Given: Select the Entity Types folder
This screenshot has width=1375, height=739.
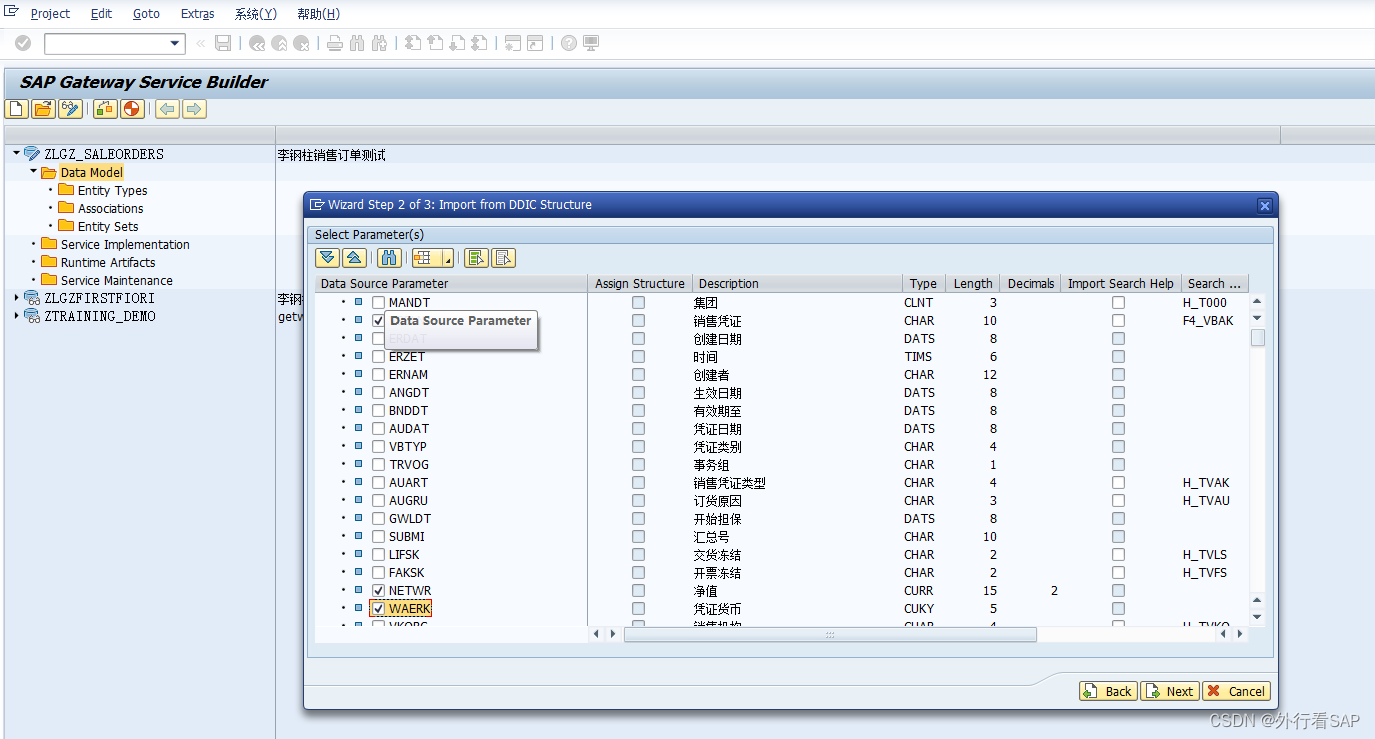Looking at the screenshot, I should [112, 190].
